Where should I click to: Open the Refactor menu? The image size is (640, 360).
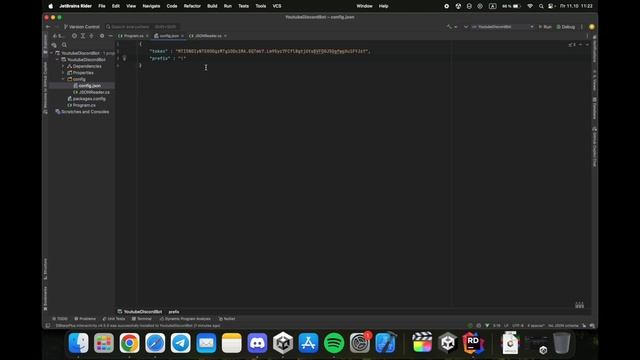(x=192, y=6)
